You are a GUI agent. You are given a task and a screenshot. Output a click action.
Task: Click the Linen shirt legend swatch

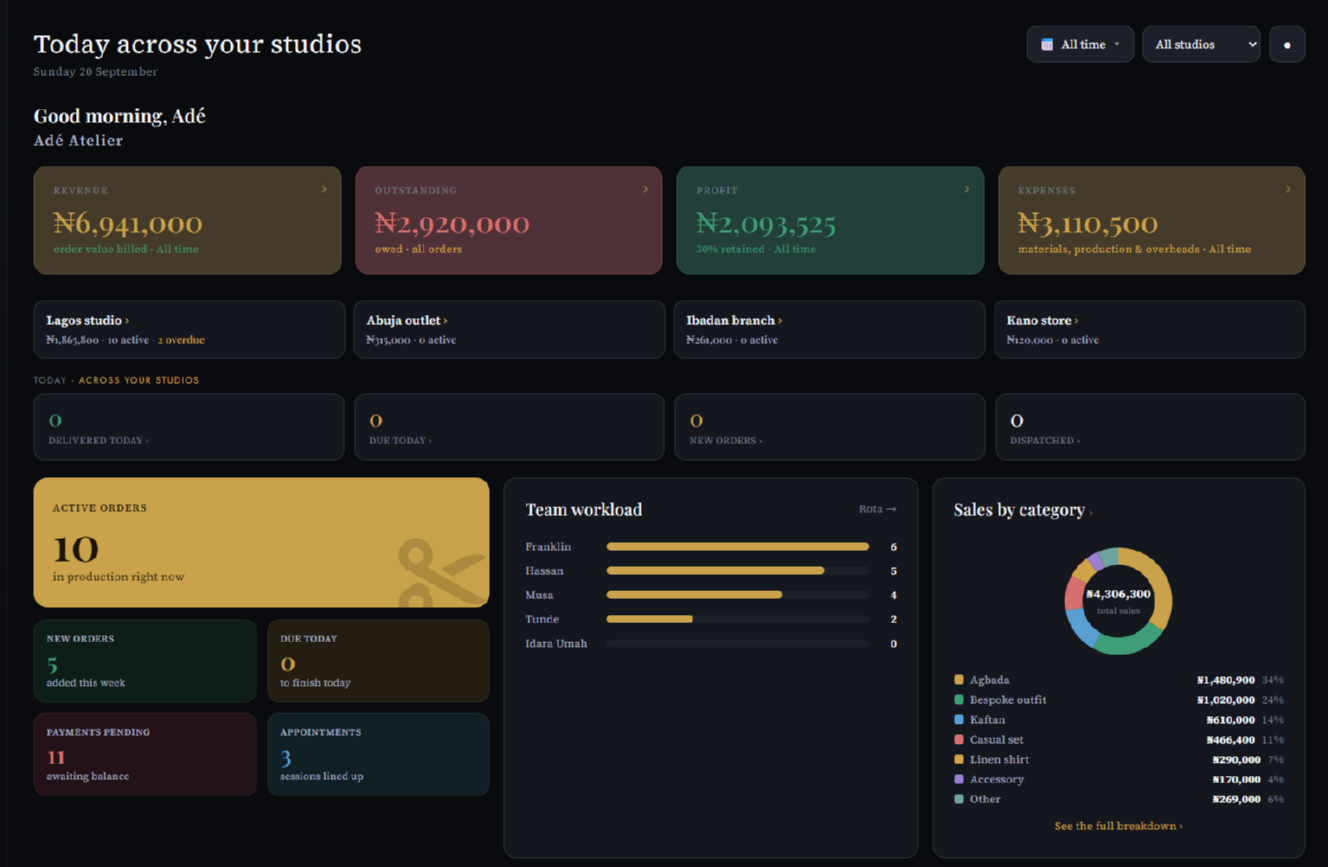(959, 760)
